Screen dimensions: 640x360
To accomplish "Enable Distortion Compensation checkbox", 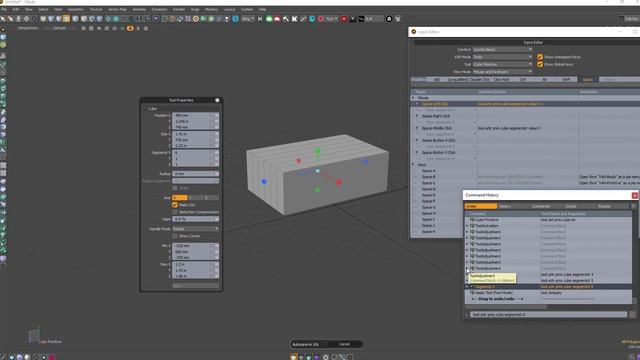I will point(175,212).
